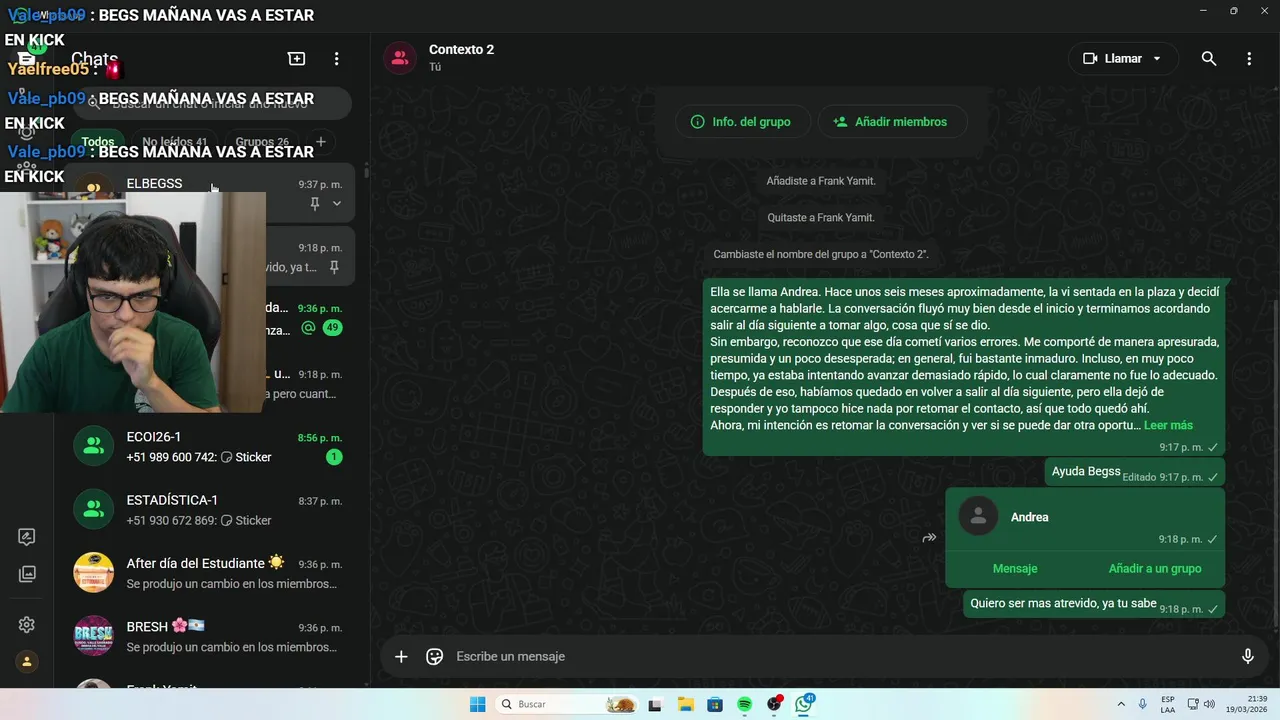Start a new chat with the compose icon
The width and height of the screenshot is (1280, 720).
297,59
